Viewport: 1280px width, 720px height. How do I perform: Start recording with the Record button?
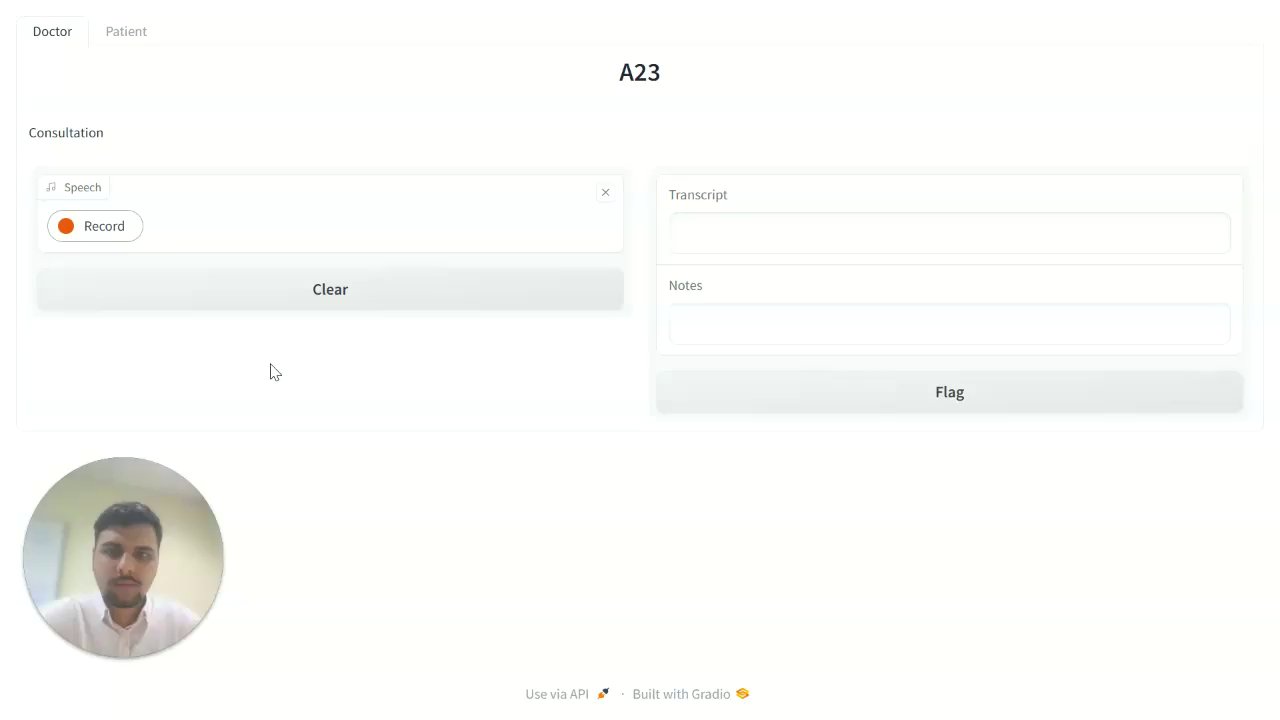(x=95, y=226)
